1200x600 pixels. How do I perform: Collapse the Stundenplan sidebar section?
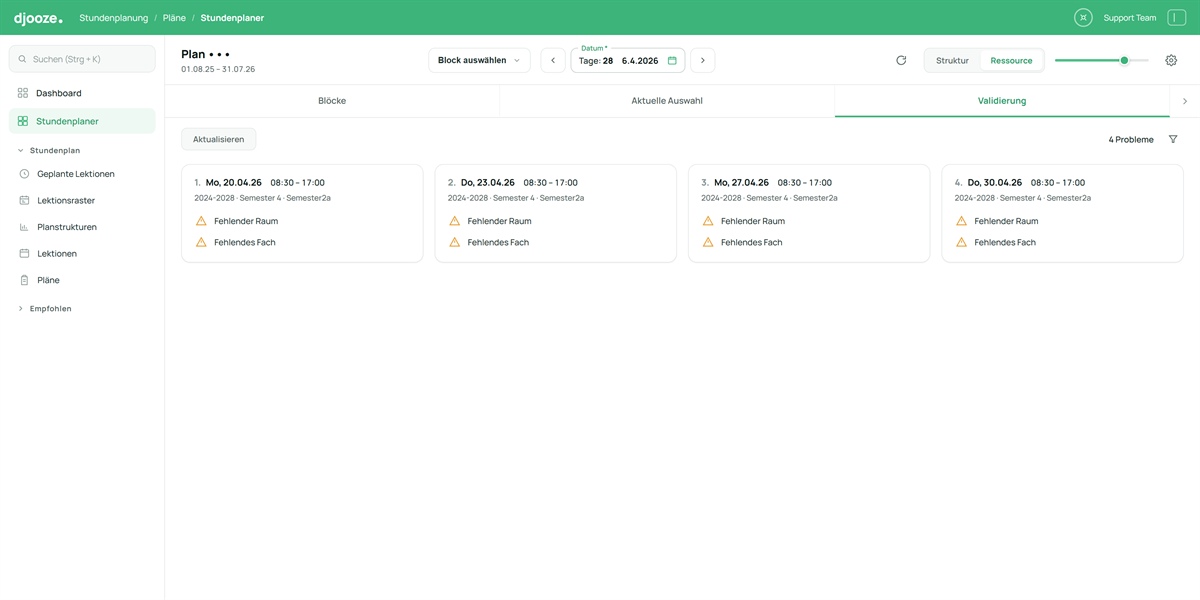point(21,150)
